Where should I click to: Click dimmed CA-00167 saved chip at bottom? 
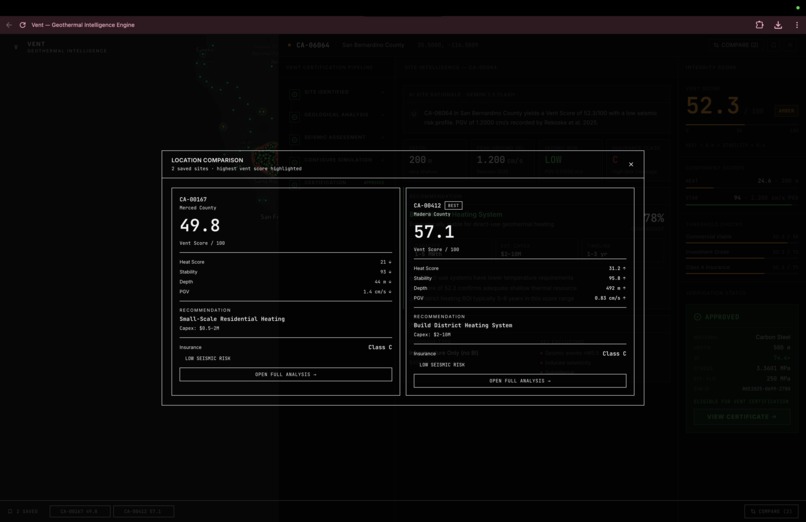[x=80, y=512]
